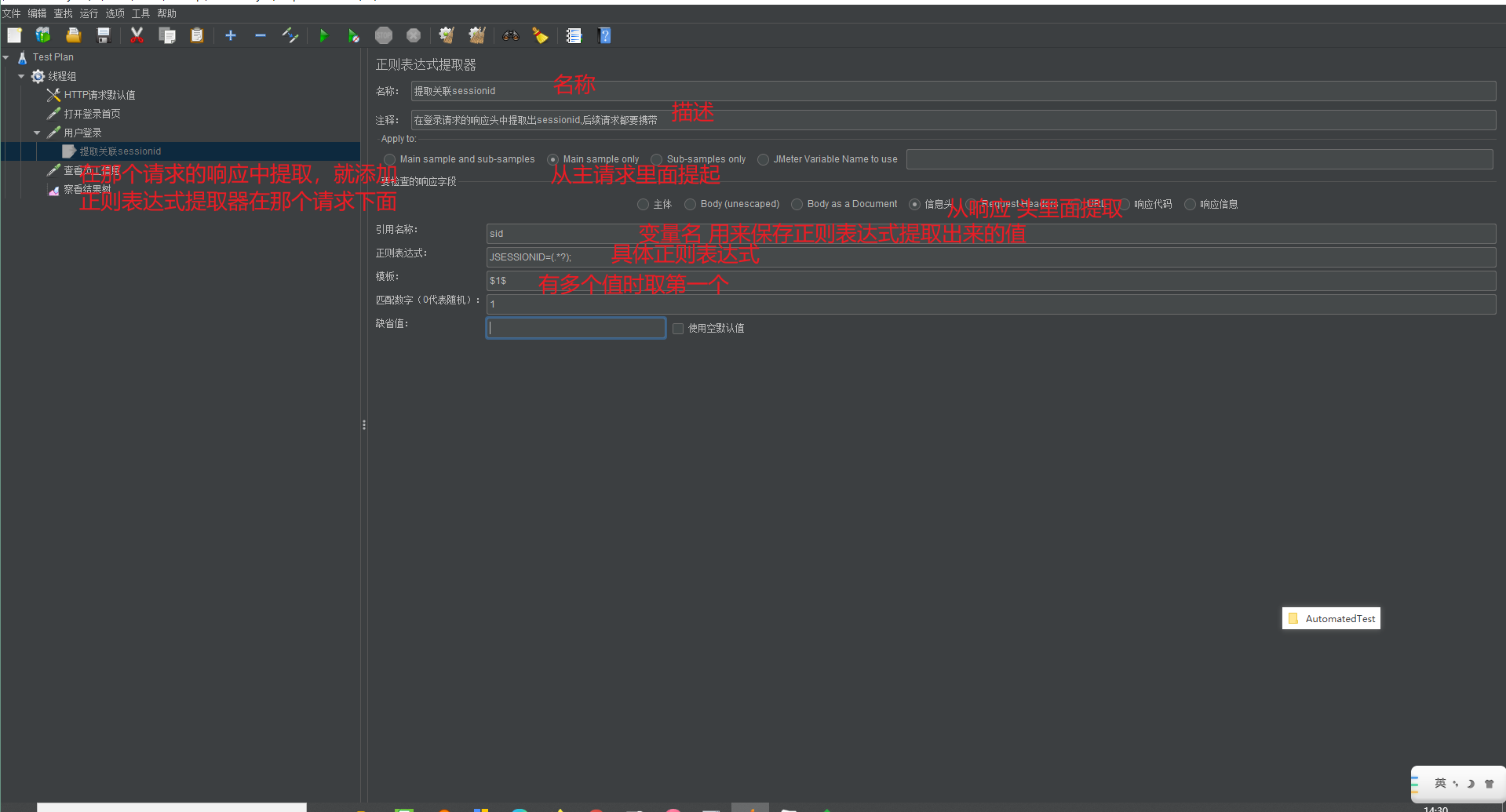This screenshot has width=1506, height=812.
Task: Collapse the 用户登录 tree node
Action: 37,133
